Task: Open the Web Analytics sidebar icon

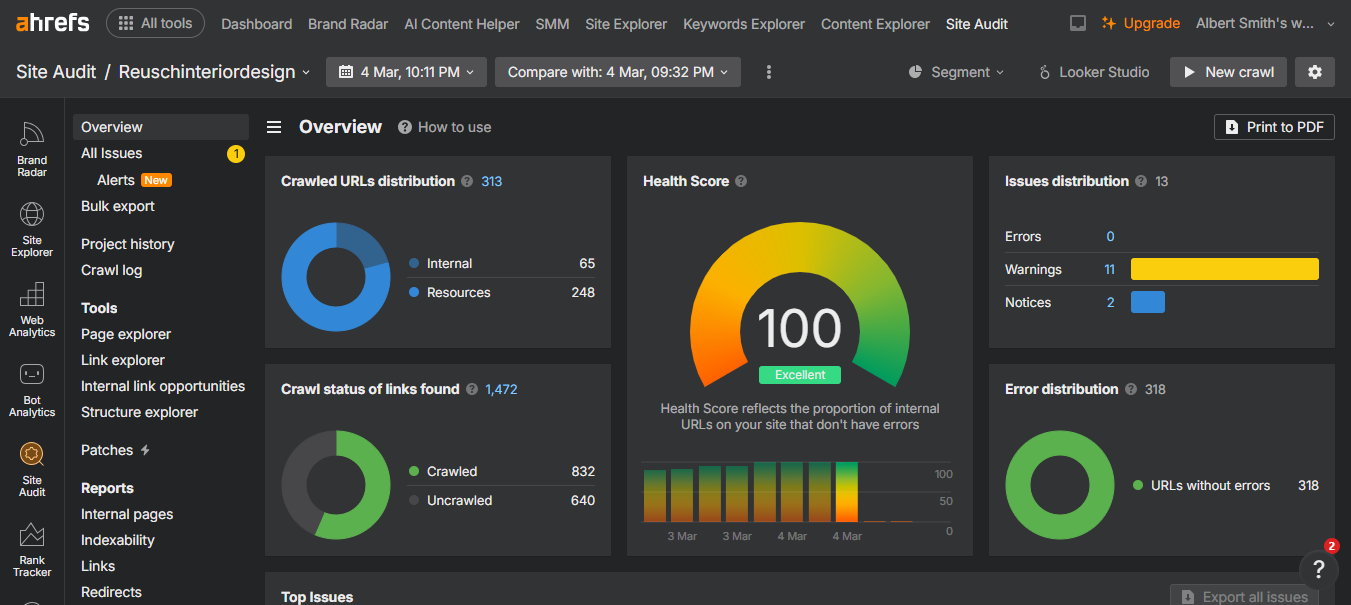Action: click(32, 310)
